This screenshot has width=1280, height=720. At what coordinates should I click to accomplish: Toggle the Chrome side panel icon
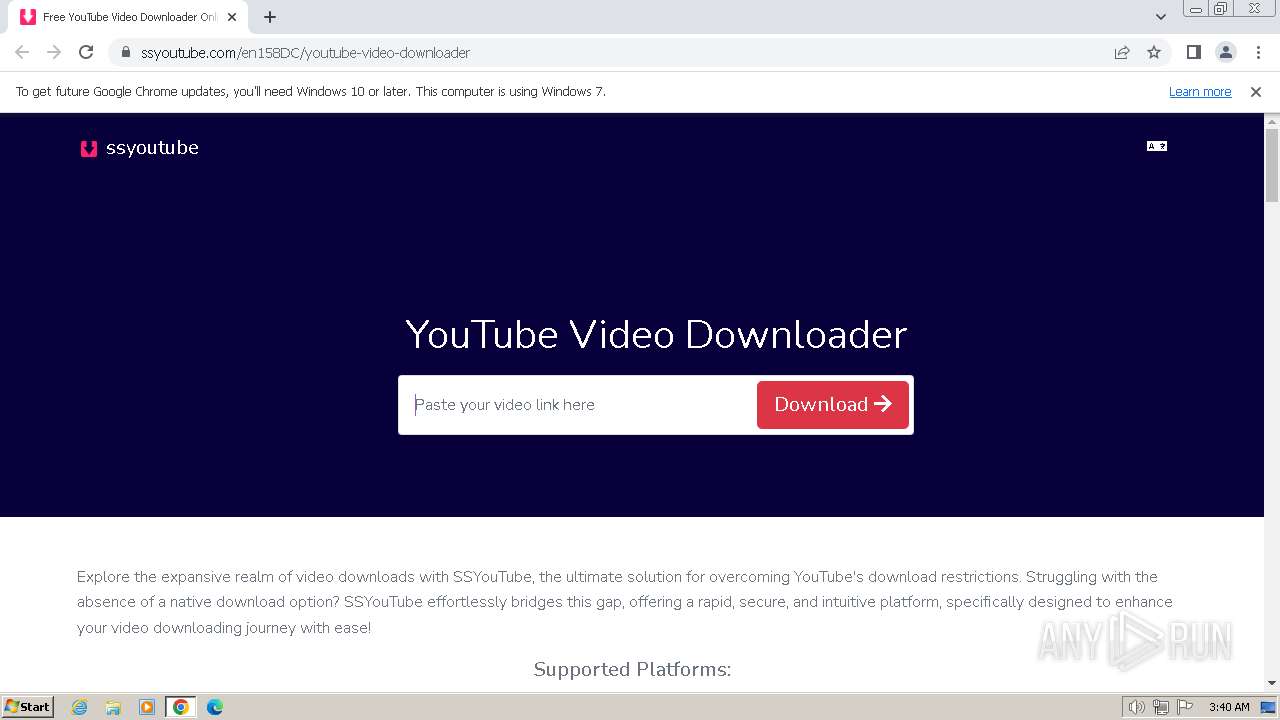pyautogui.click(x=1193, y=53)
